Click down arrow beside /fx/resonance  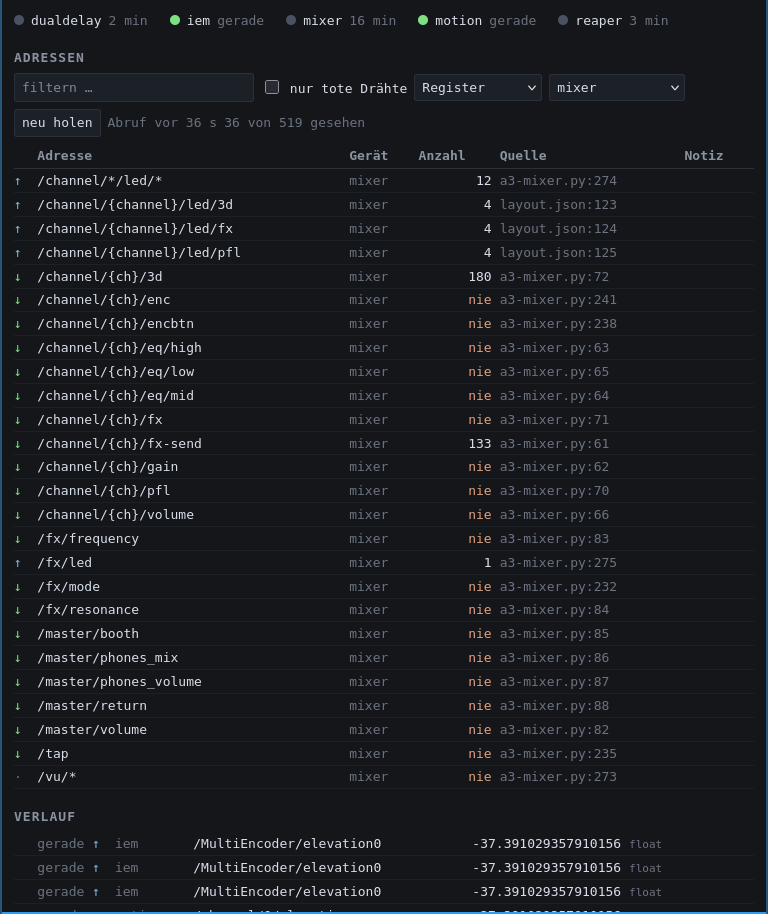click(17, 610)
